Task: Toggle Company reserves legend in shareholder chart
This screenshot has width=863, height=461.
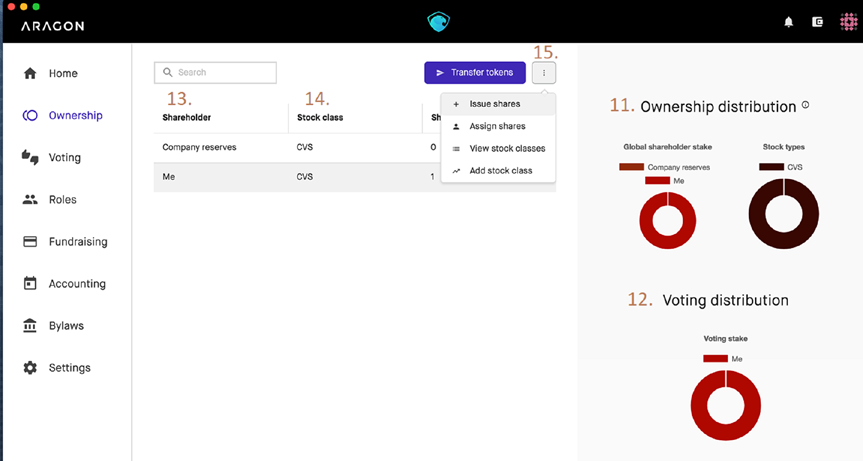Action: (x=665, y=167)
